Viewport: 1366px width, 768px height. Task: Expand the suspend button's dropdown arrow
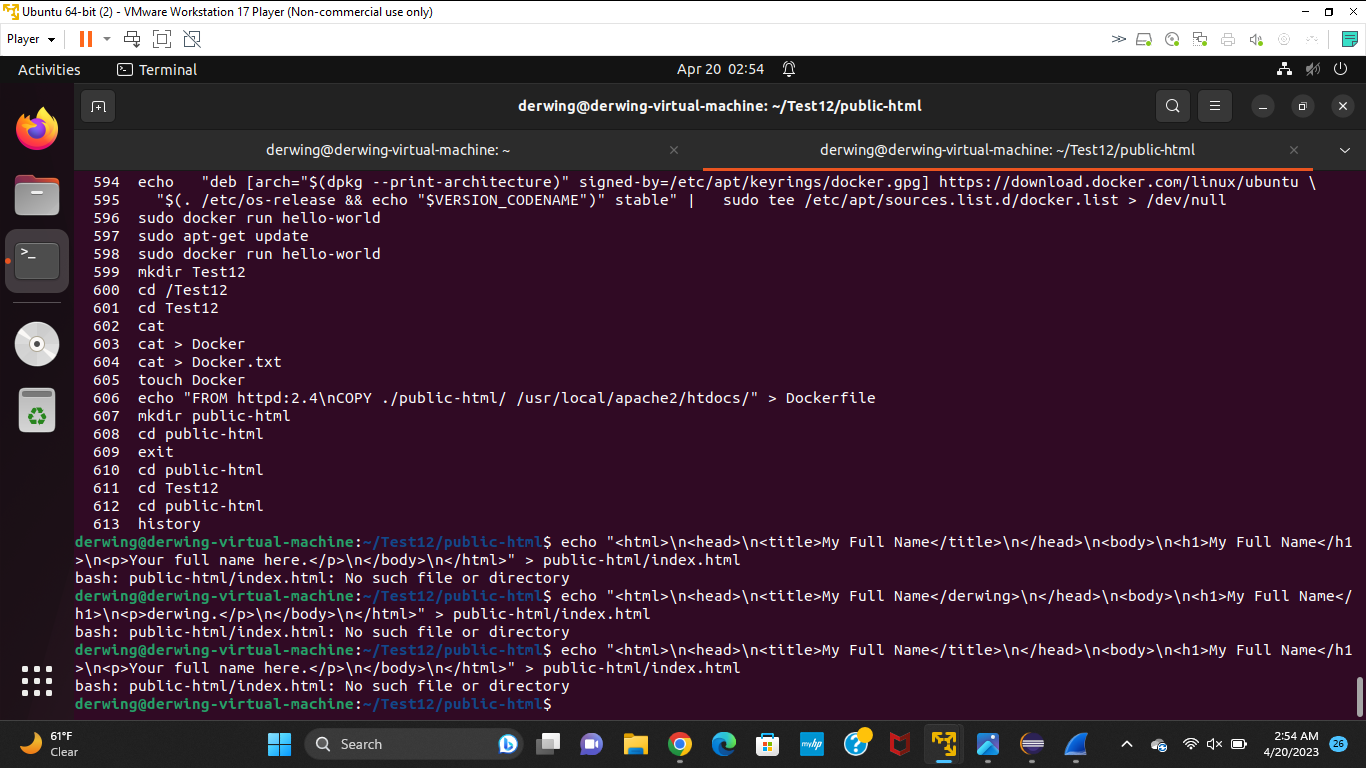105,39
